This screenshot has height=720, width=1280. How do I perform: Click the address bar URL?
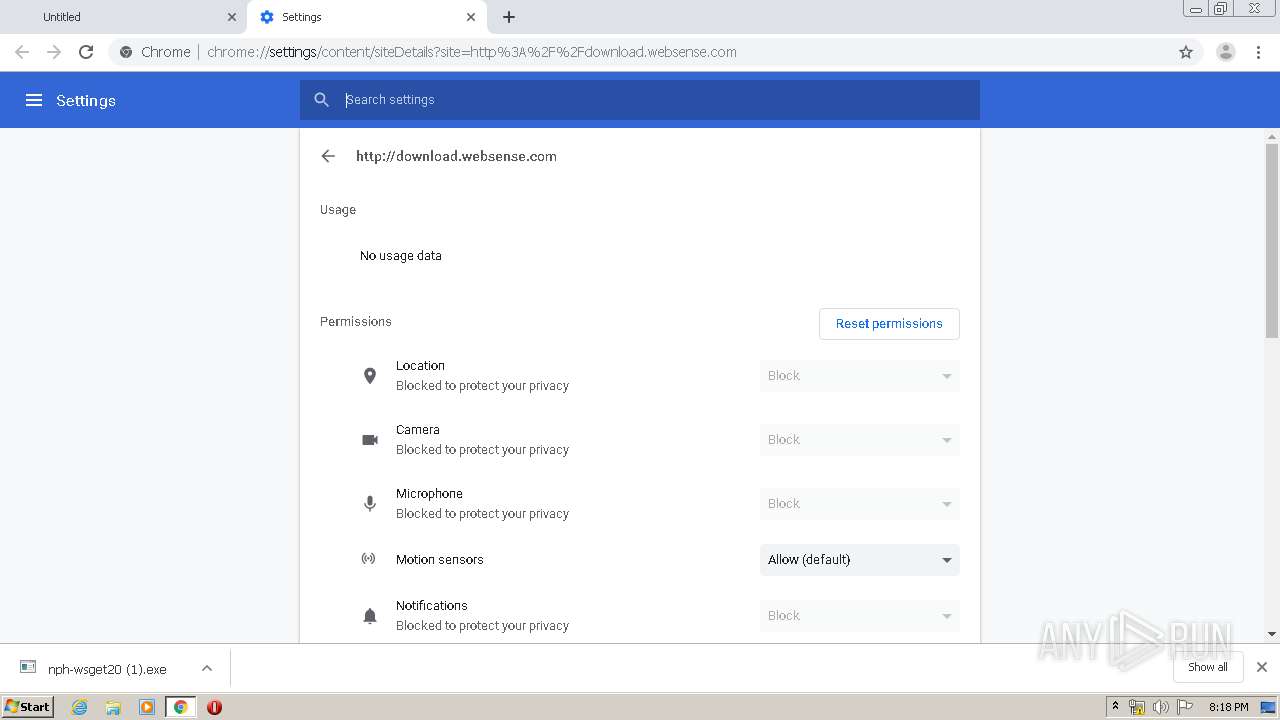pos(472,52)
